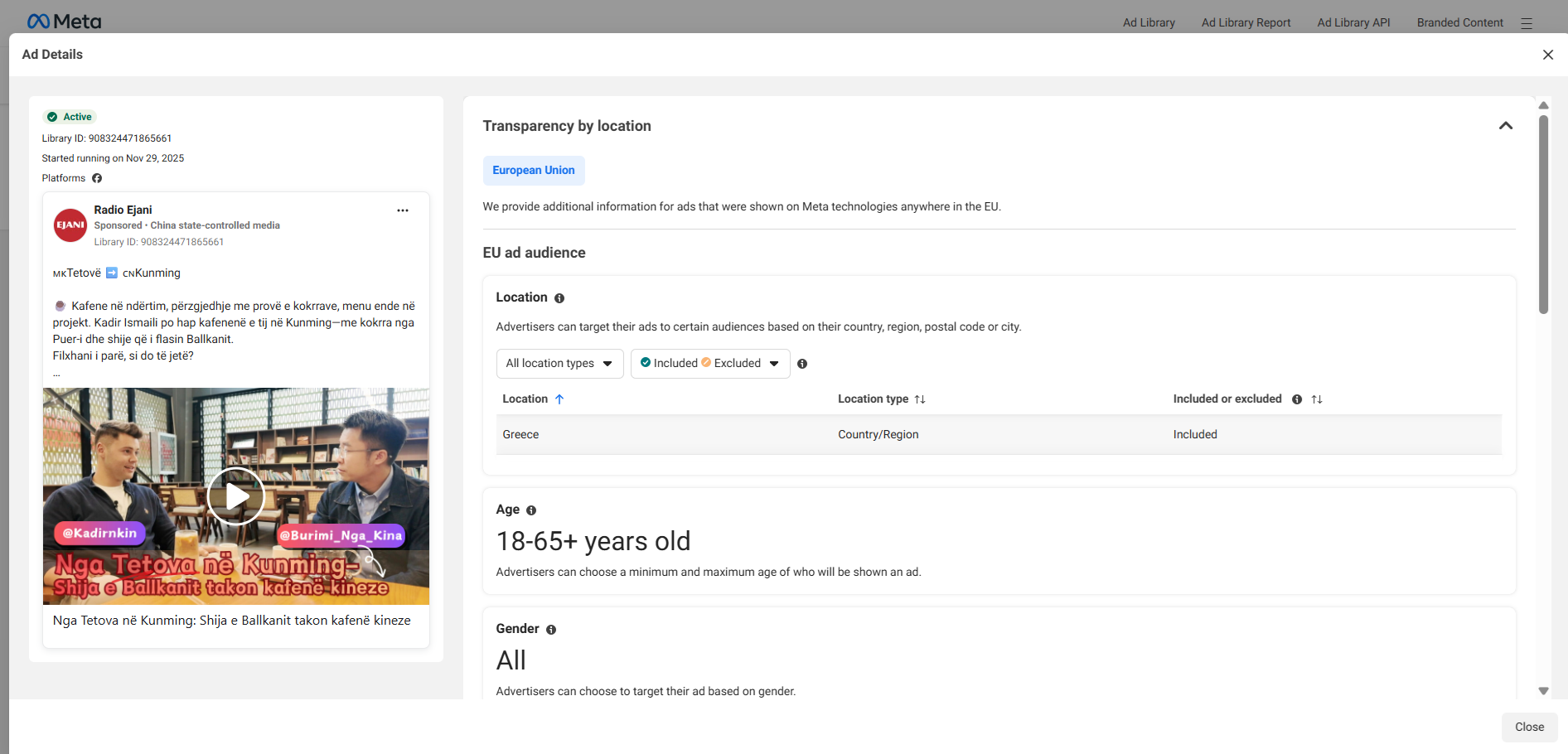The height and width of the screenshot is (754, 1568).
Task: Open Ad Library Report in header
Action: pos(1246,22)
